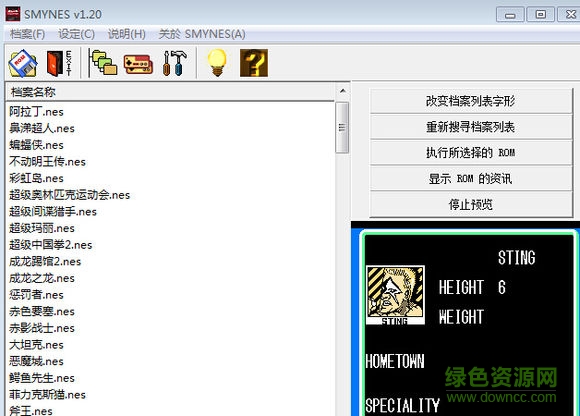580x416 pixels.
Task: Open the 说明(H) menu
Action: 127,34
